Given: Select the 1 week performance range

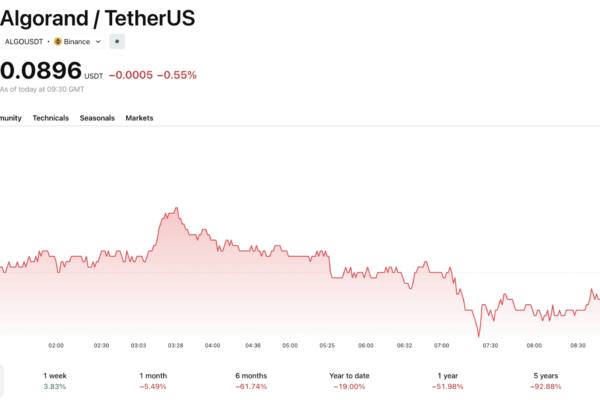Looking at the screenshot, I should [55, 380].
